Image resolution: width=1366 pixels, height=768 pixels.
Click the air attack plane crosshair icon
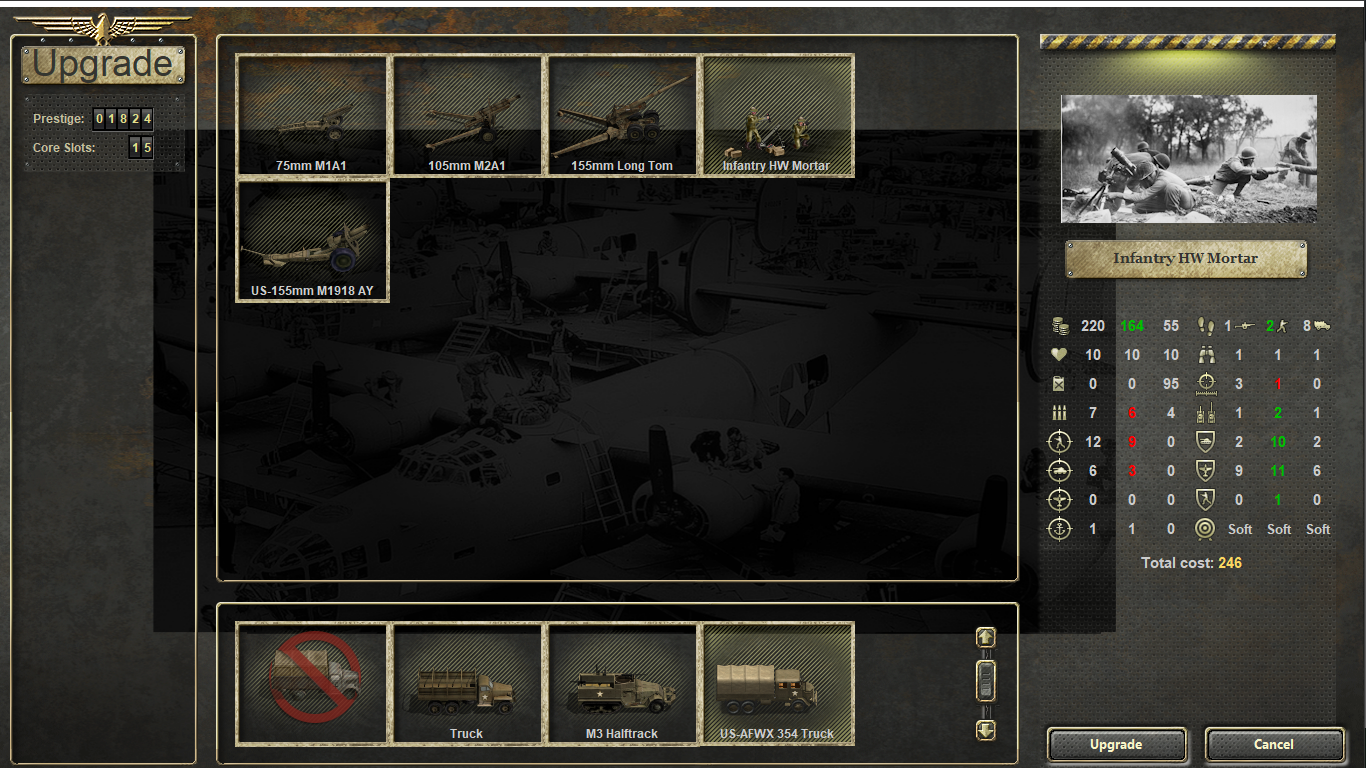[x=1059, y=500]
